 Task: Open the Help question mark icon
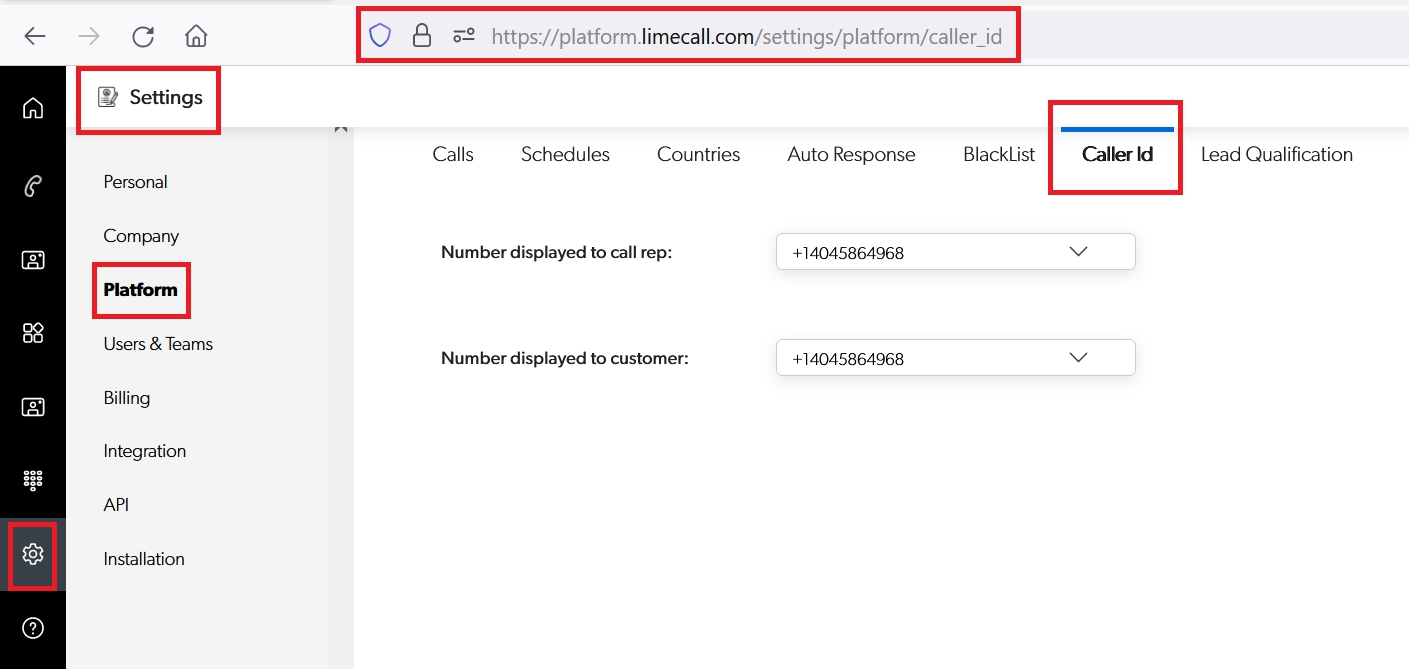33,628
